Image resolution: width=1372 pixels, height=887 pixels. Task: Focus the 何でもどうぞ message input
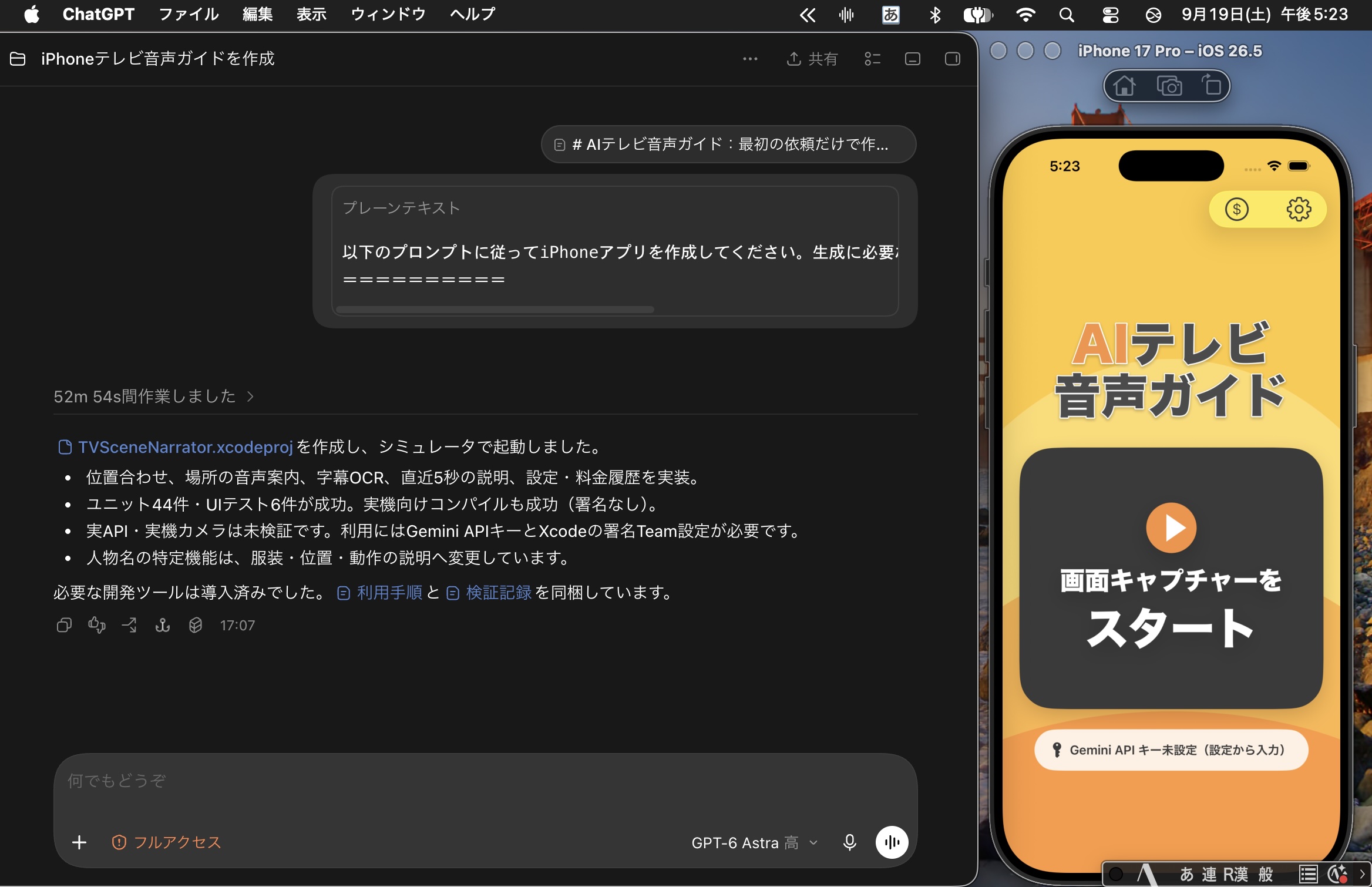point(485,781)
